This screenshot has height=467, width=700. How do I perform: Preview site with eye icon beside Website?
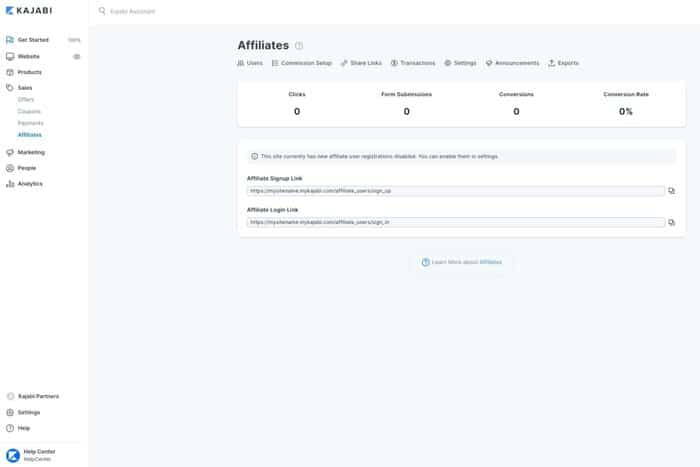coord(76,57)
